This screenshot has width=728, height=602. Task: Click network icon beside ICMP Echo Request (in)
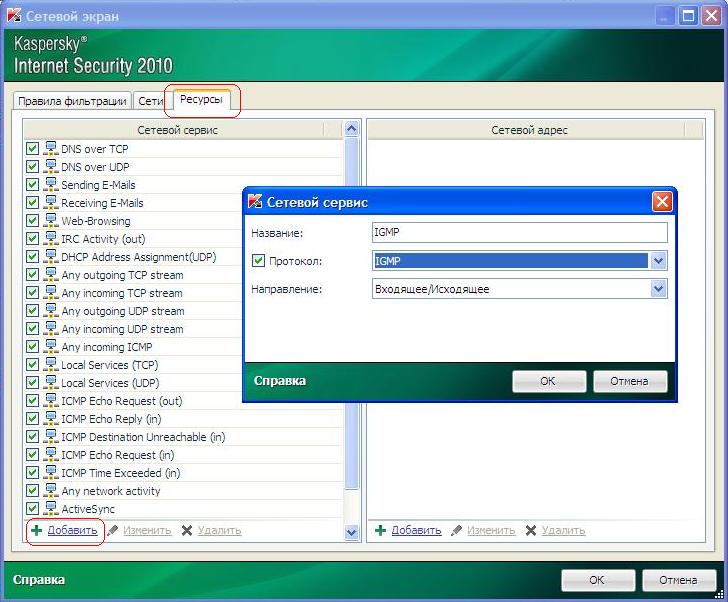point(51,455)
